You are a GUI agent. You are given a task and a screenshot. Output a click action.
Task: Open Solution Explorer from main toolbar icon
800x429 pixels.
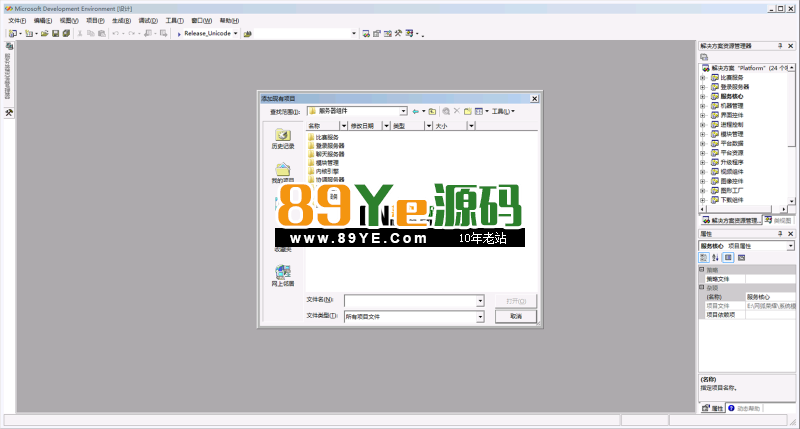[366, 34]
